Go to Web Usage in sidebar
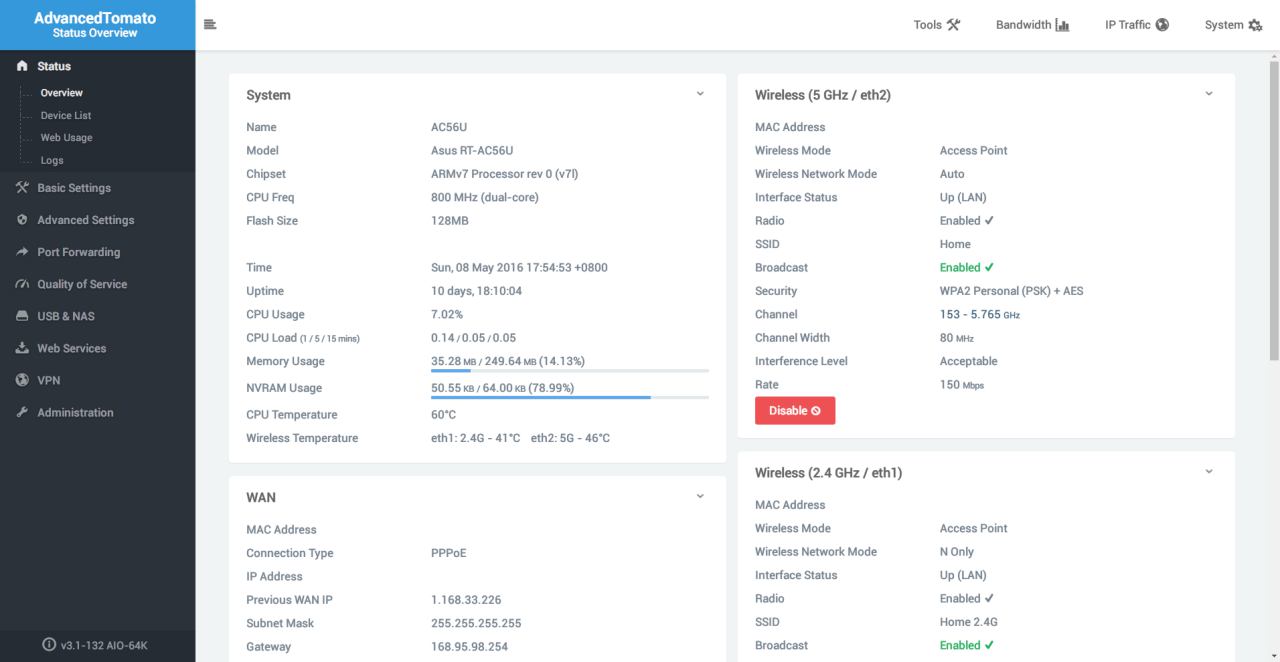The image size is (1280, 662). click(x=66, y=138)
